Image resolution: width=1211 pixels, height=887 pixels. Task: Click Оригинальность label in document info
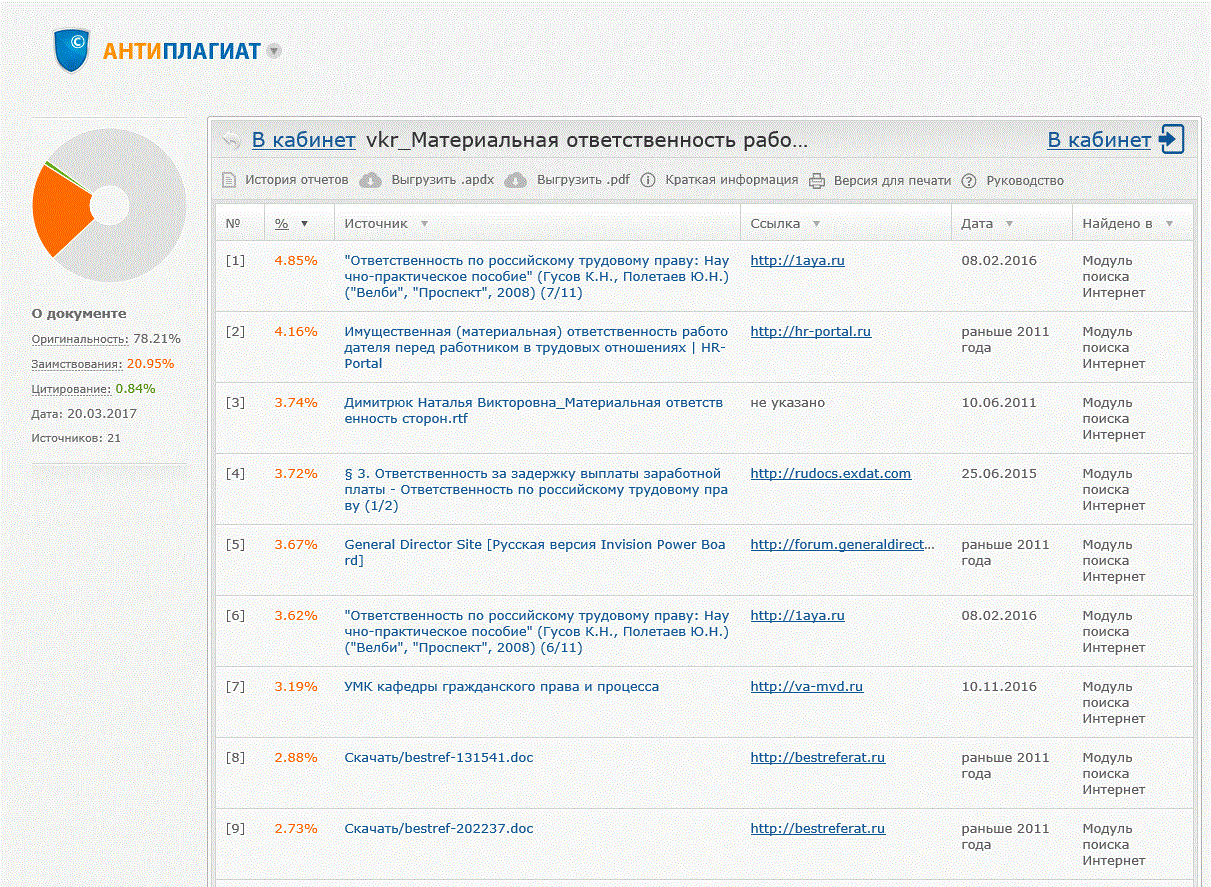point(80,339)
